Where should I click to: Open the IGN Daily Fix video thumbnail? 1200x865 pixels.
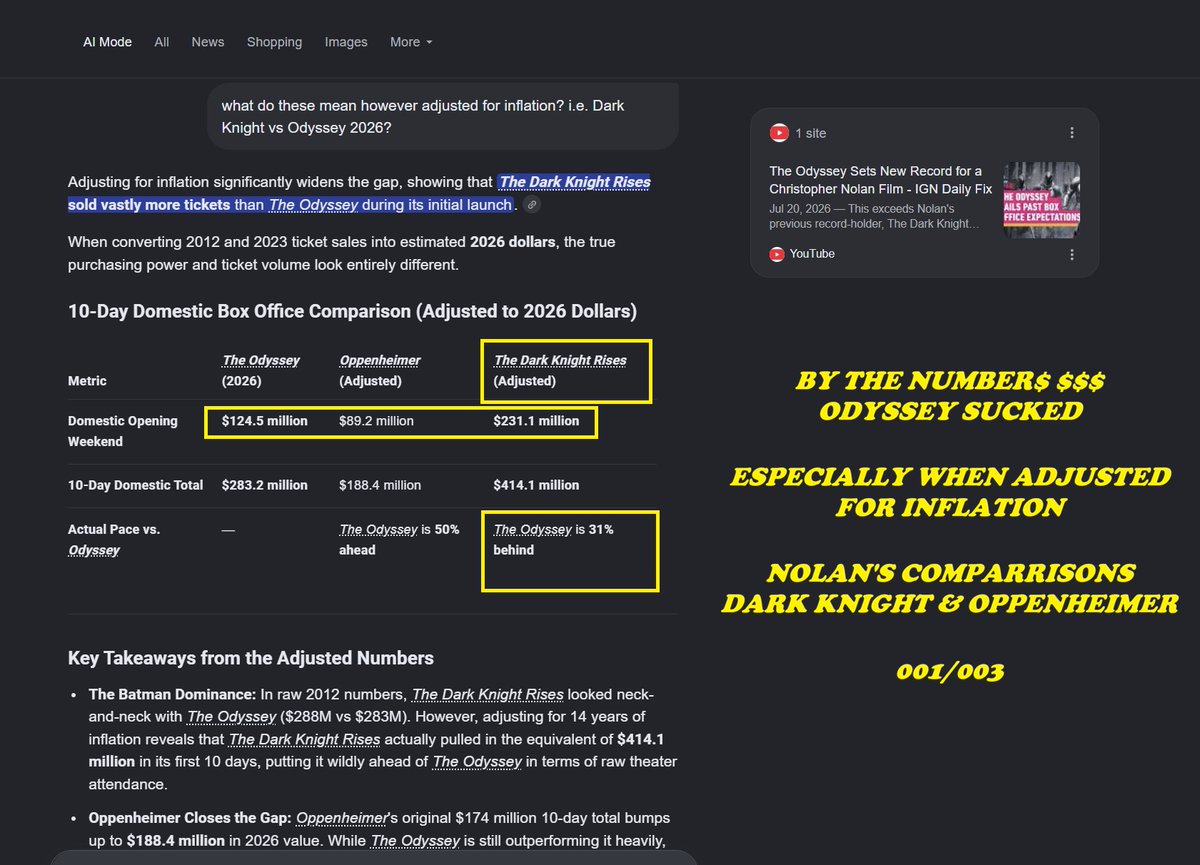(1041, 199)
